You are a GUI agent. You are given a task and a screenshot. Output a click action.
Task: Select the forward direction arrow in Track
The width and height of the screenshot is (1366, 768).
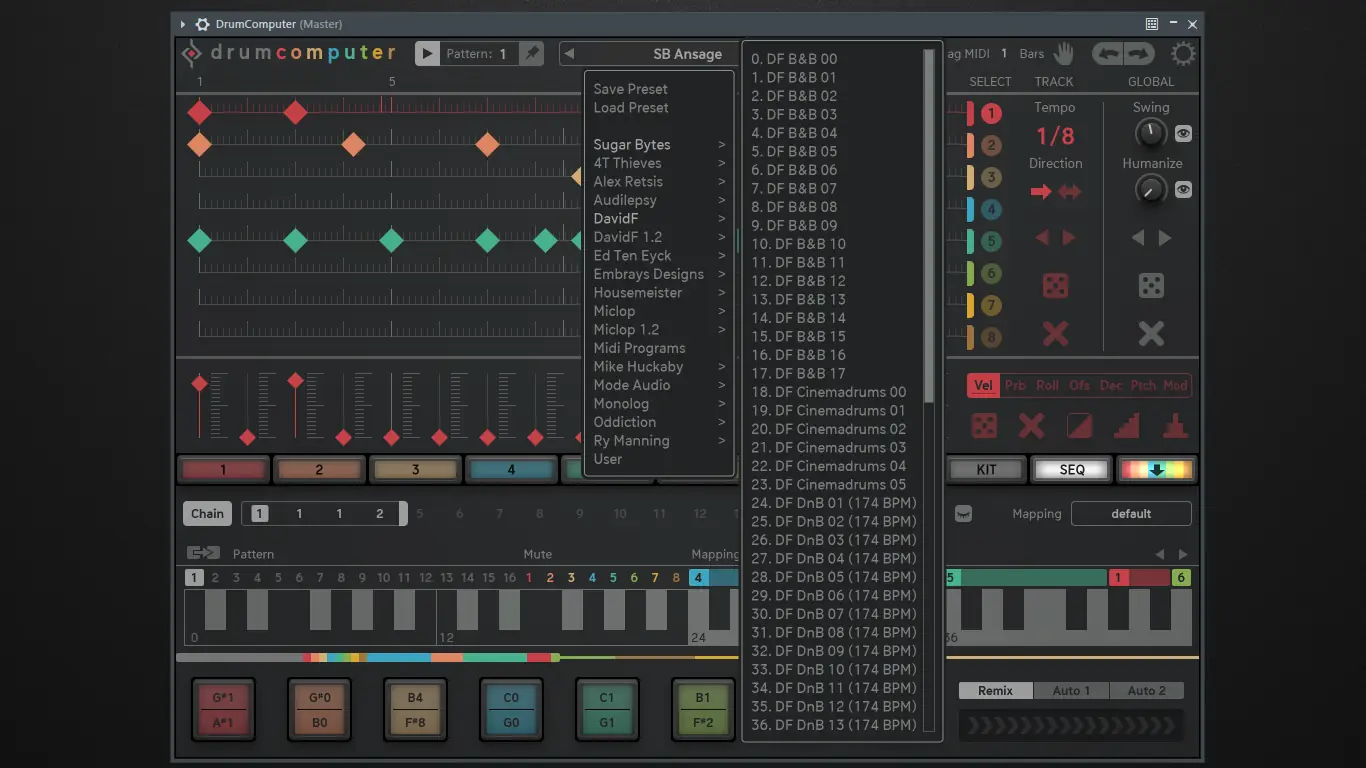coord(1041,192)
